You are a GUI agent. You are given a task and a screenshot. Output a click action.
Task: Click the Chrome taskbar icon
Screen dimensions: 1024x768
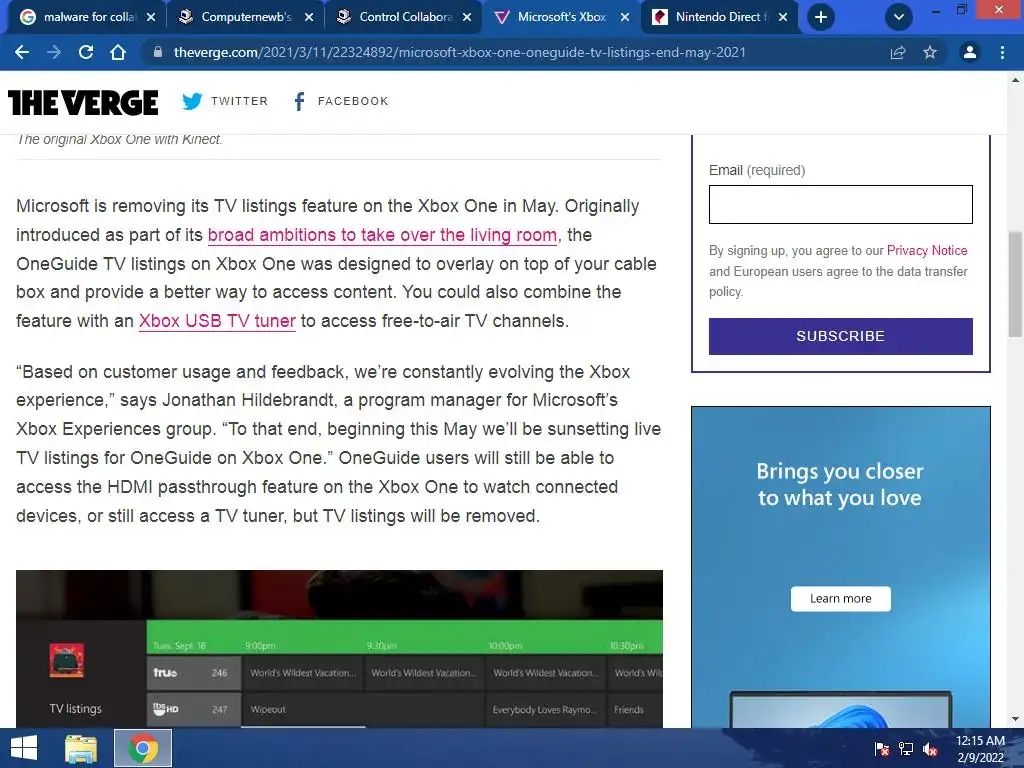coord(143,748)
